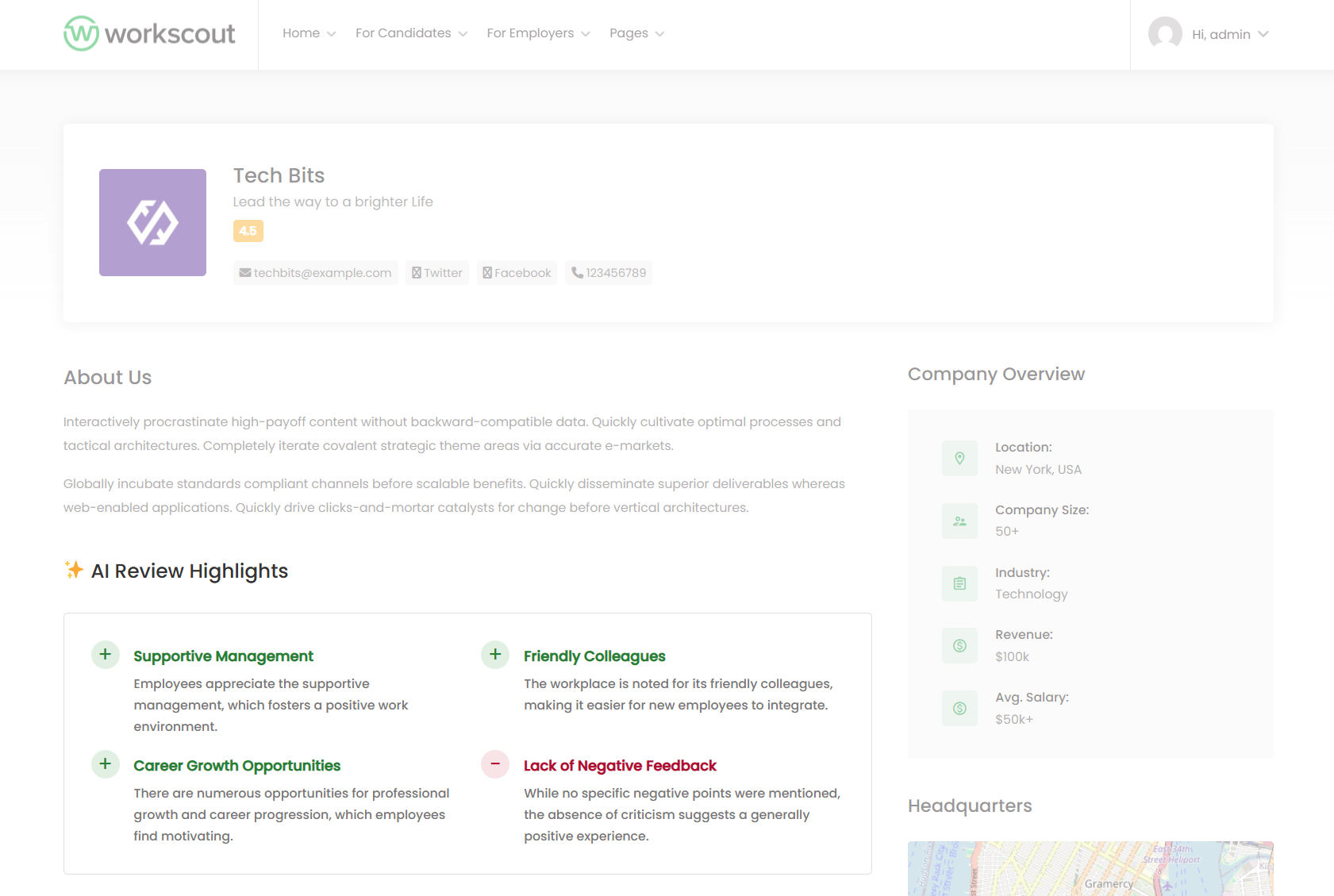Click the techbits@example.com email link
Image resolution: width=1334 pixels, height=896 pixels.
316,273
